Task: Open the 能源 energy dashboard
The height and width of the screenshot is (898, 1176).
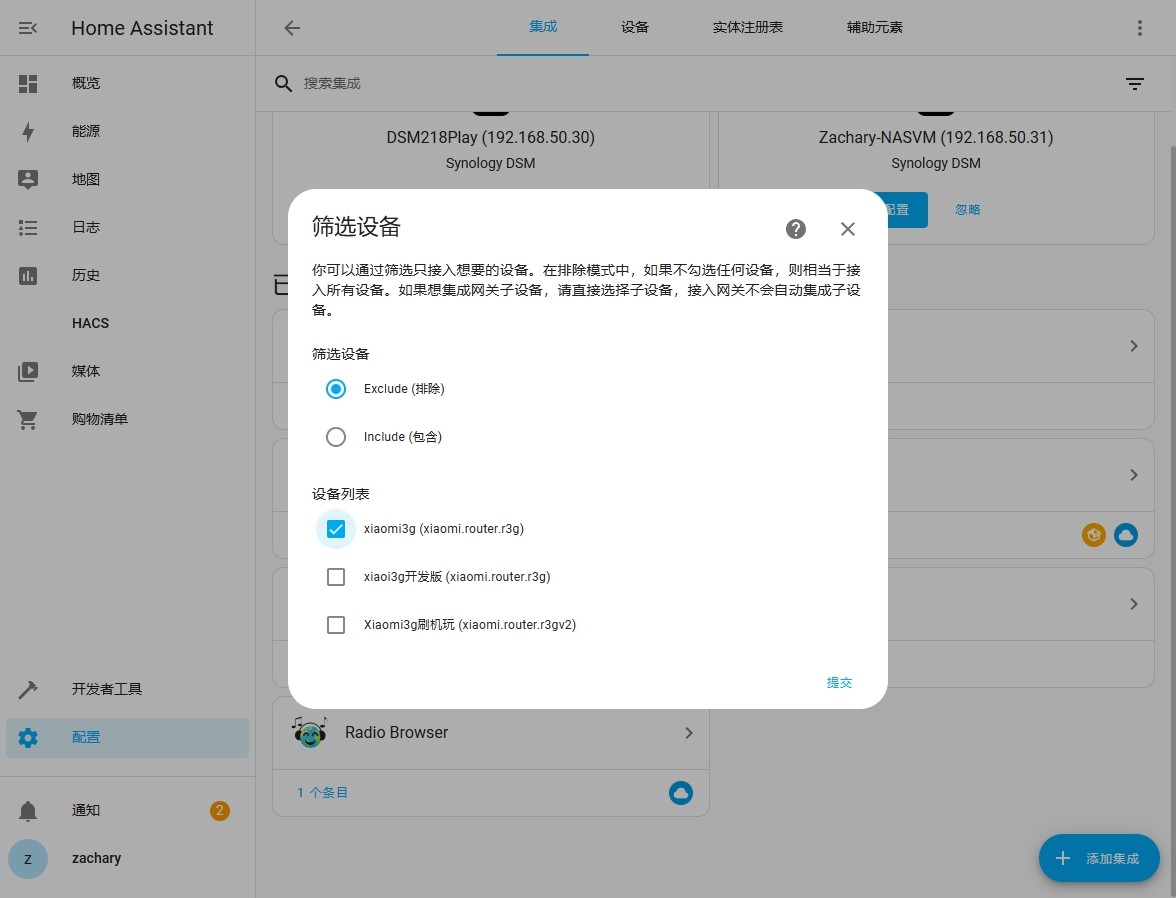Action: 86,130
